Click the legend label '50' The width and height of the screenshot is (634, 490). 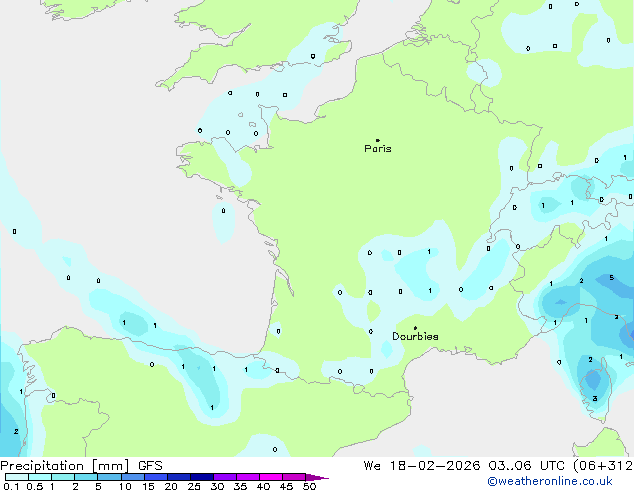coord(310,486)
